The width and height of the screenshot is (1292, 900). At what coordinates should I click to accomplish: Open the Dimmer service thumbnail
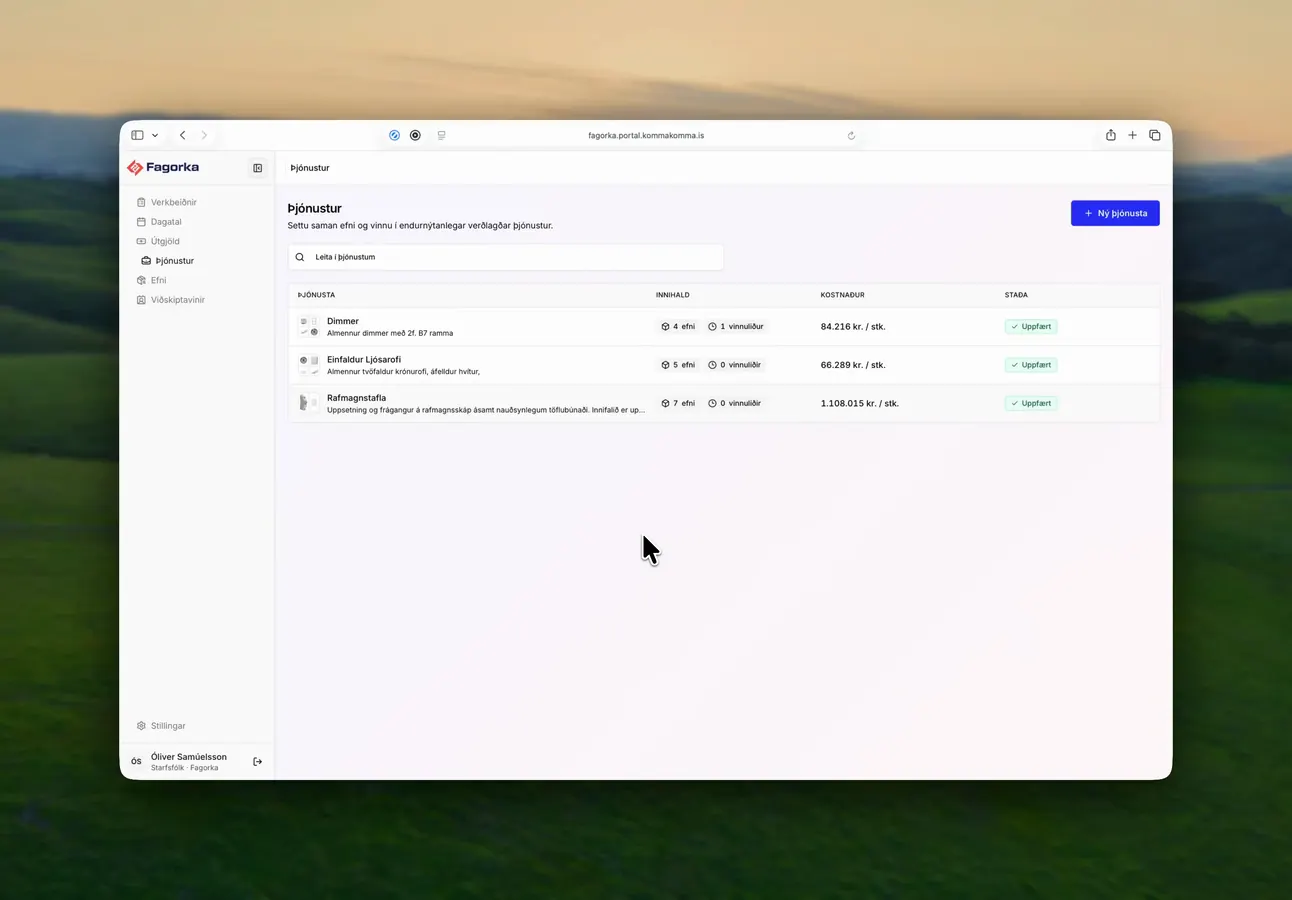click(x=309, y=326)
